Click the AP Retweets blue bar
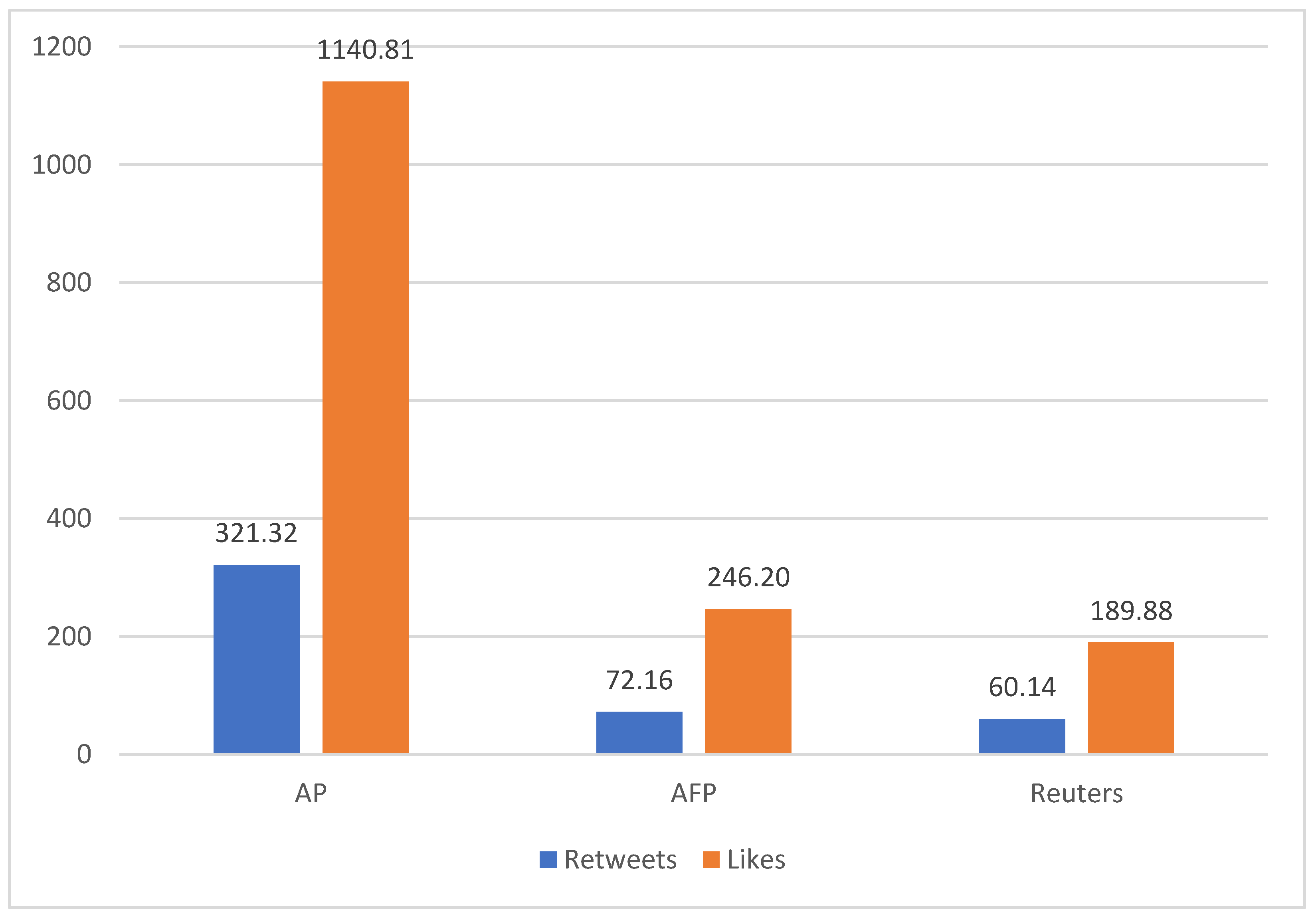This screenshot has width=1316, height=916. click(256, 659)
